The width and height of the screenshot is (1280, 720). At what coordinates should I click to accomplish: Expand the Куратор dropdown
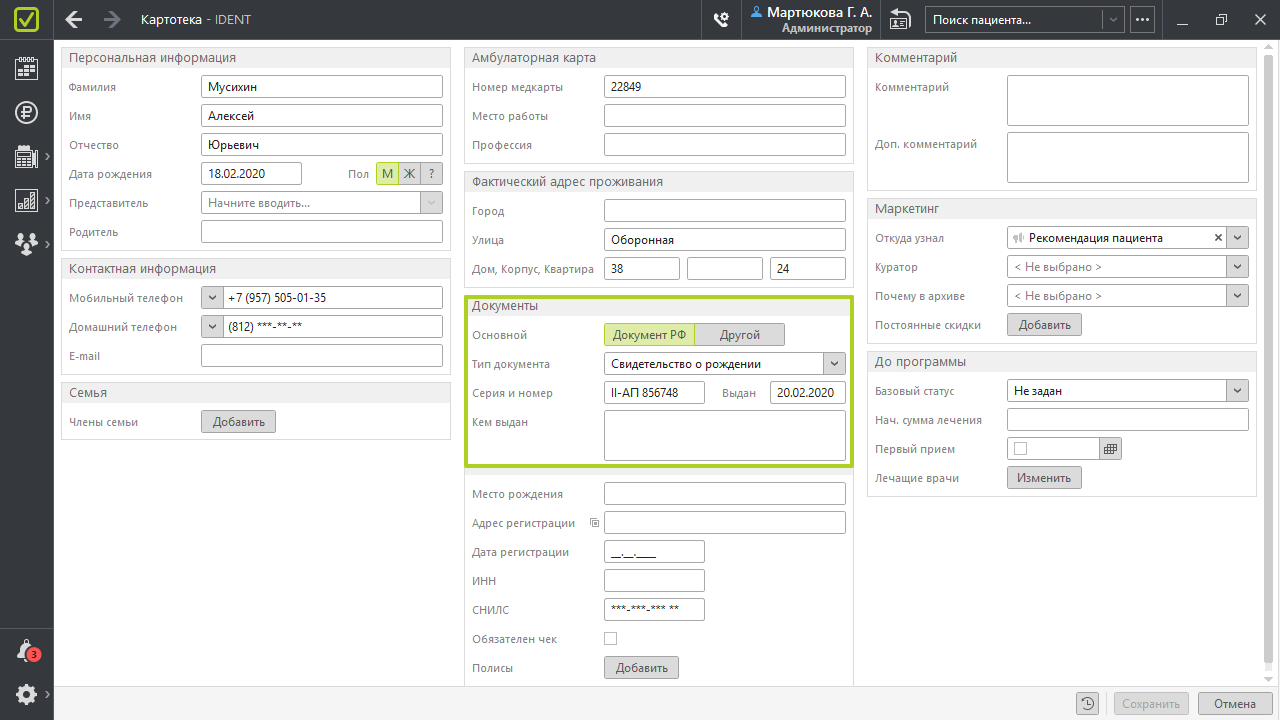pos(1238,267)
